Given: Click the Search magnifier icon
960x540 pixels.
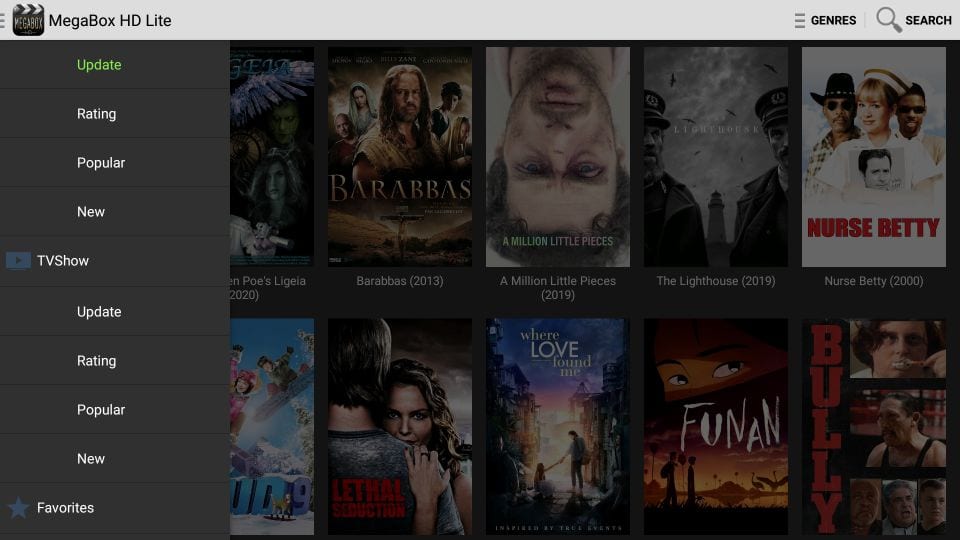Looking at the screenshot, I should coord(888,20).
